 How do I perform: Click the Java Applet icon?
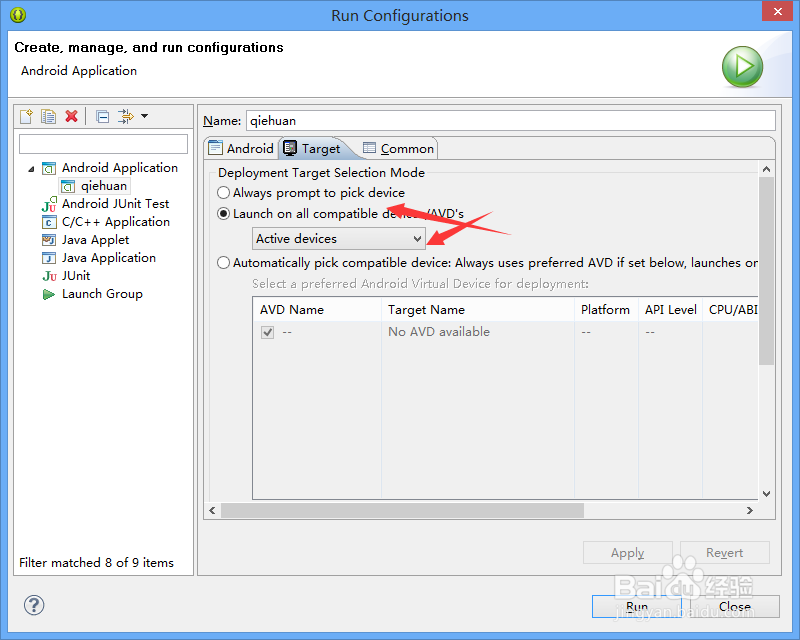point(48,240)
